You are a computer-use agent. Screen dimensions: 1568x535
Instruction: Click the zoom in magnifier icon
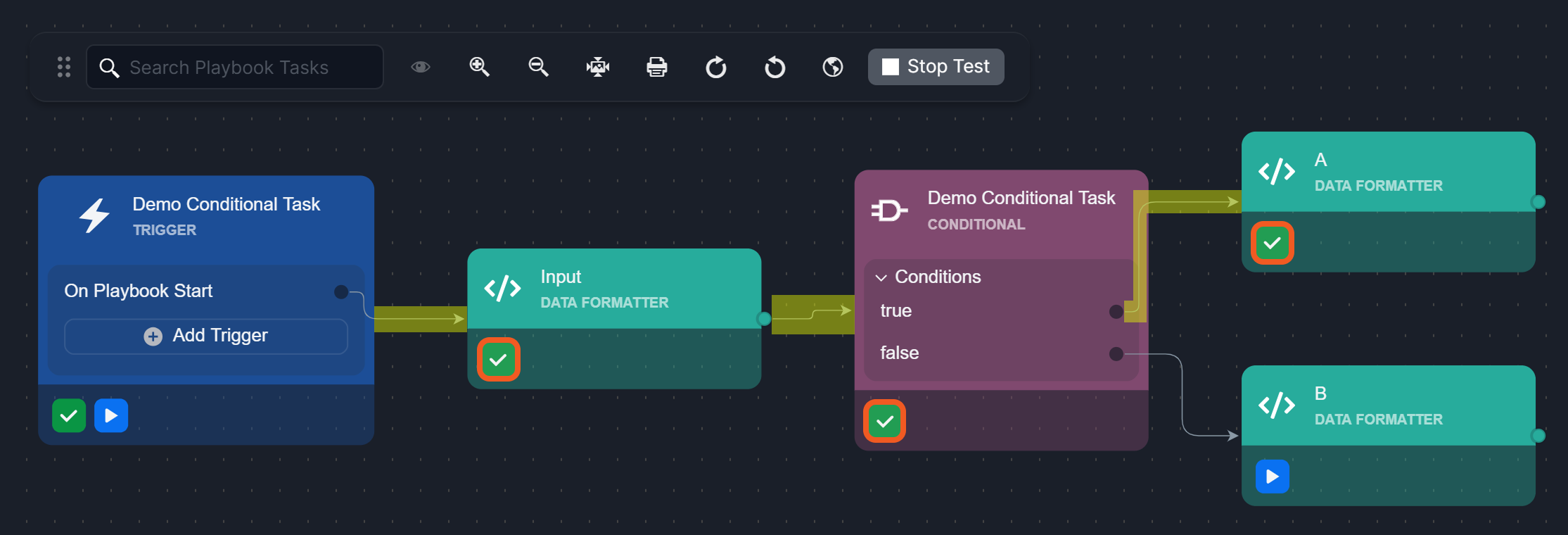click(x=479, y=67)
